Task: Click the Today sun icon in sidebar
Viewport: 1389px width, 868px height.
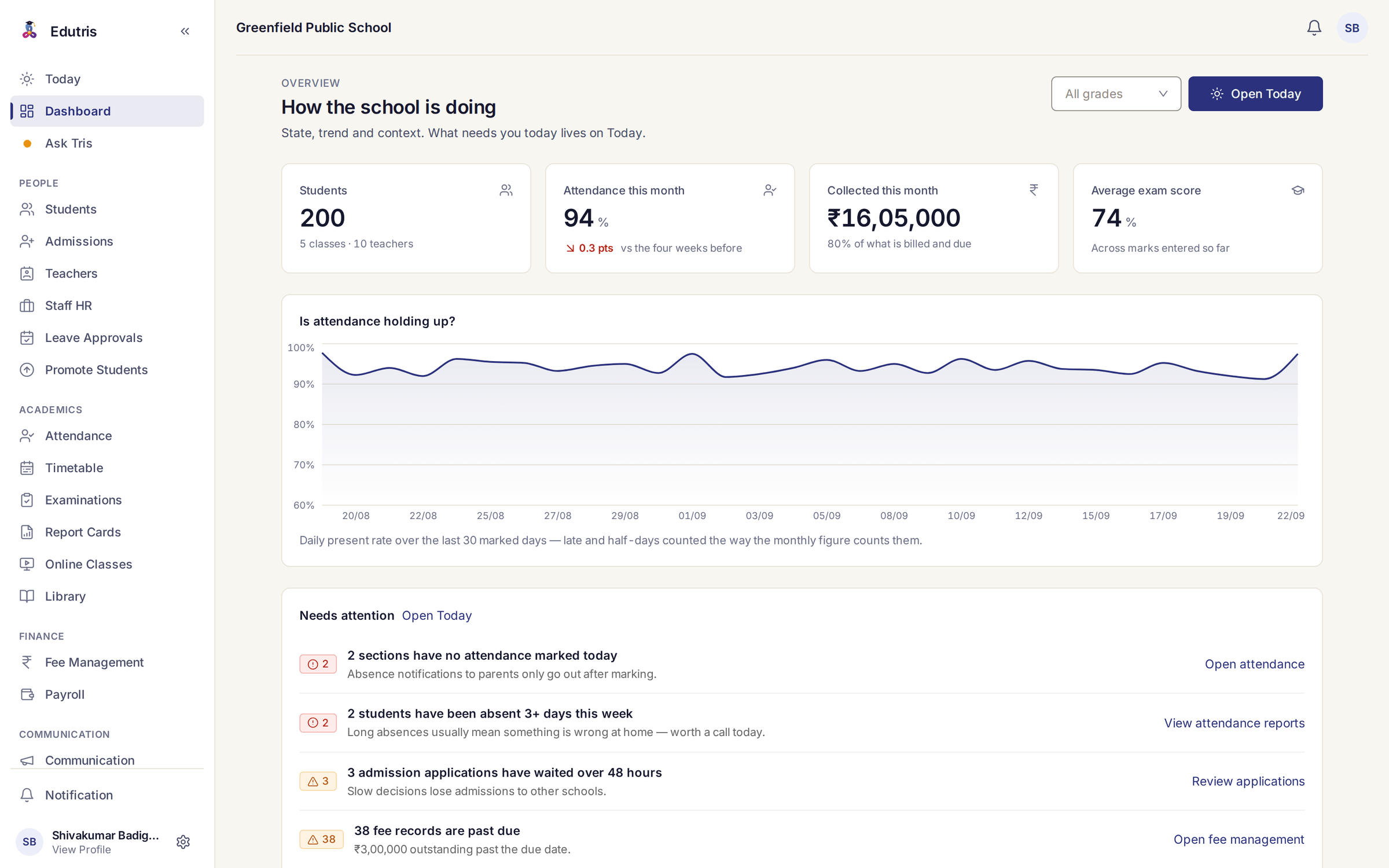Action: pyautogui.click(x=27, y=79)
